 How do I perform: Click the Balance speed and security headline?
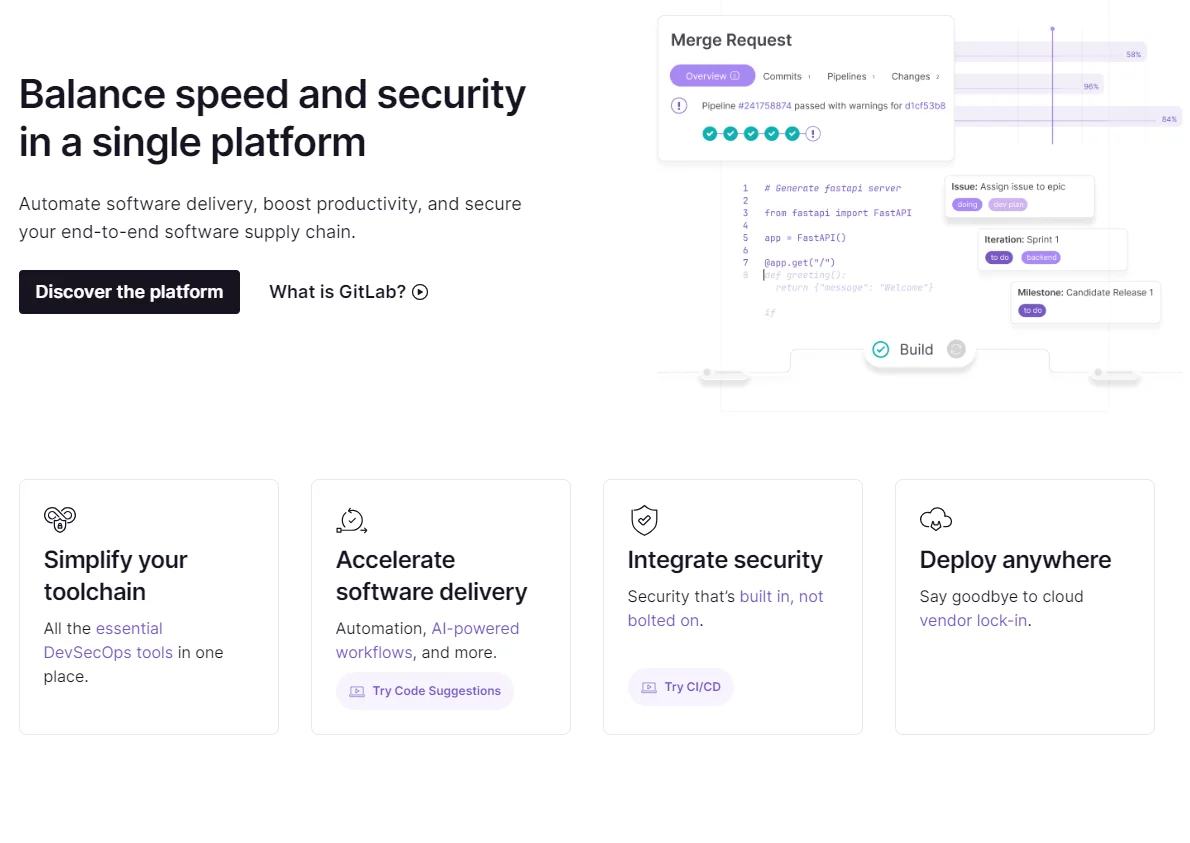coord(272,118)
